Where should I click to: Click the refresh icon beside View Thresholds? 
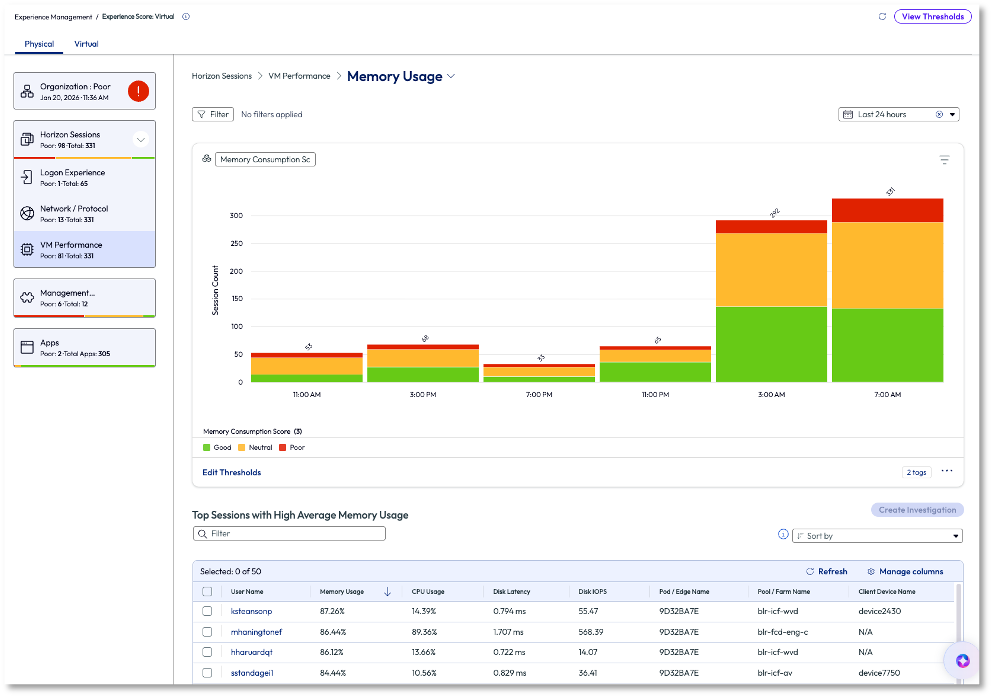pos(882,17)
